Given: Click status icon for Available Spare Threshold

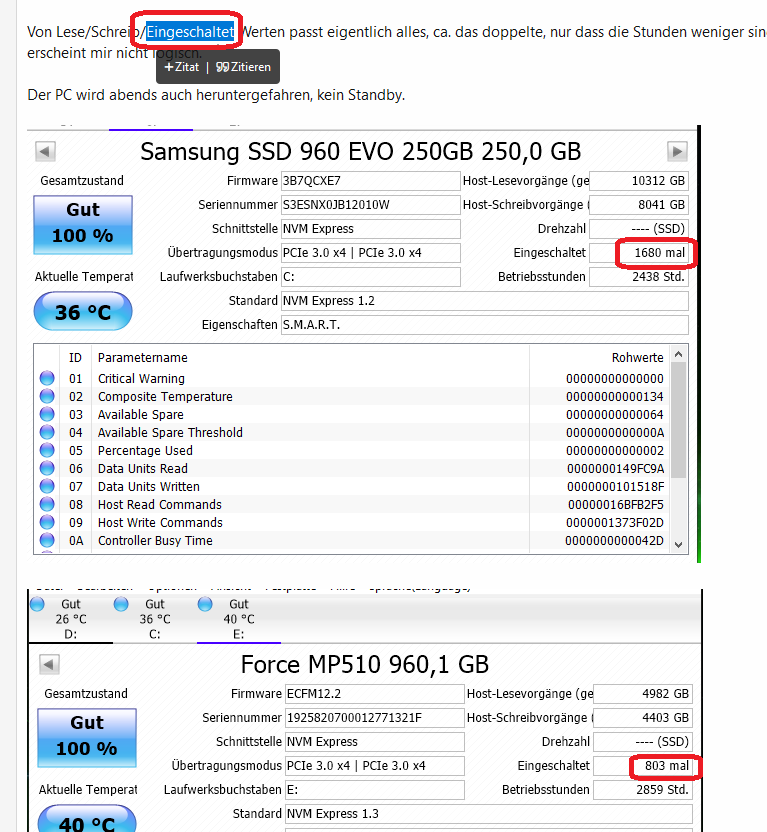Looking at the screenshot, I should point(47,432).
